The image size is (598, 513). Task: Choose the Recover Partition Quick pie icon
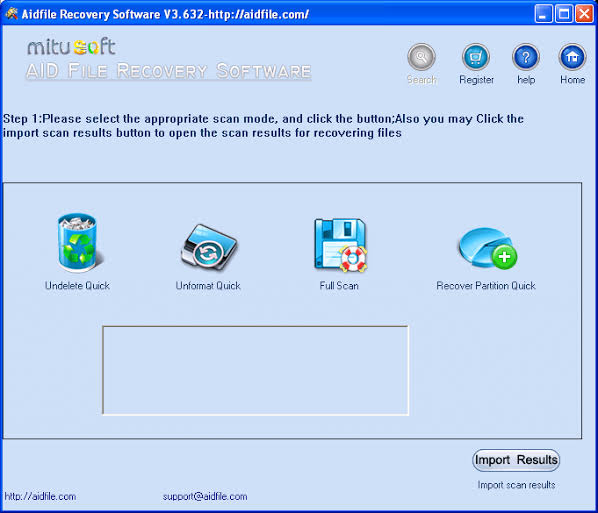487,248
